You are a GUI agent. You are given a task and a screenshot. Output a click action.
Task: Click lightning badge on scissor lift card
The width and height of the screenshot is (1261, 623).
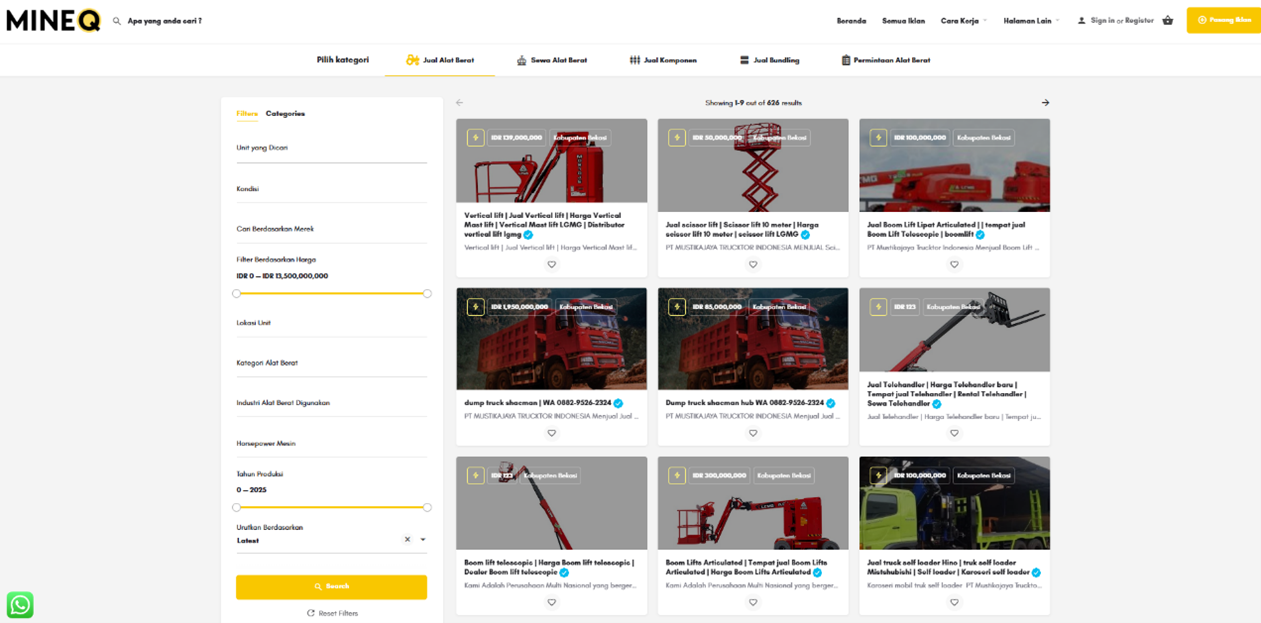tap(677, 138)
